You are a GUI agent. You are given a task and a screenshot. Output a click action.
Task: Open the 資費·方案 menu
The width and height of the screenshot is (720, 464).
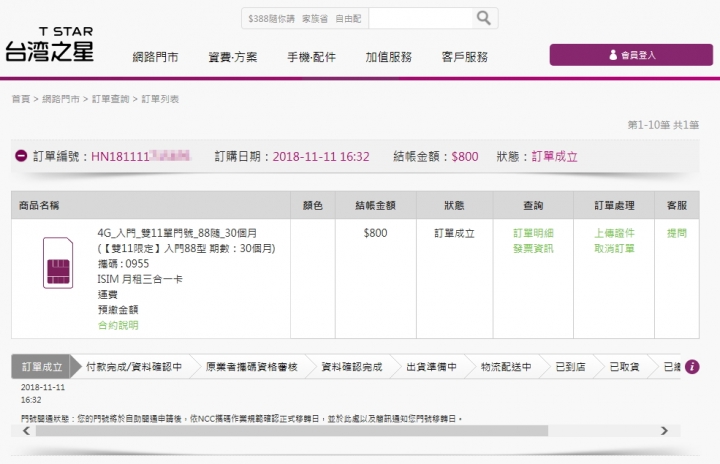click(233, 57)
